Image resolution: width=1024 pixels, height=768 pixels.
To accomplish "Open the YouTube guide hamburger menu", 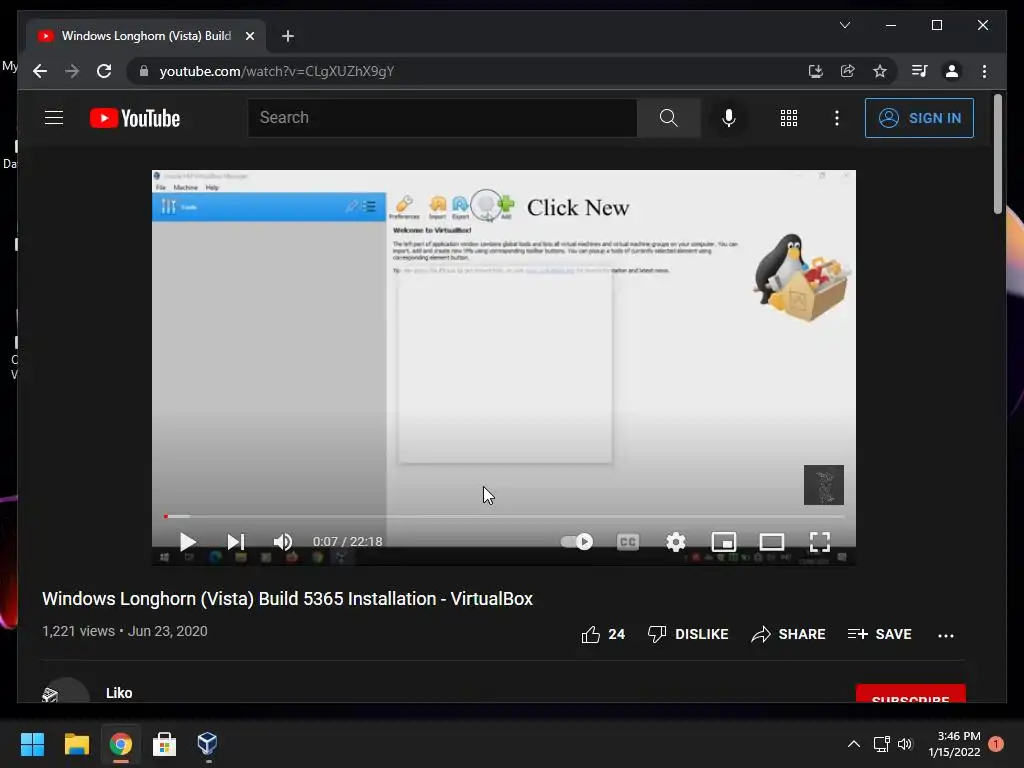I will (x=54, y=118).
